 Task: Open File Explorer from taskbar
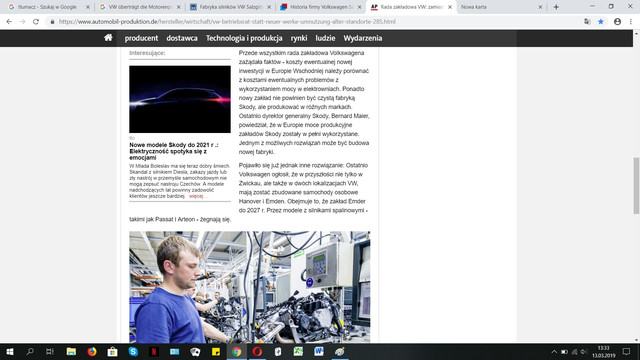click(x=71, y=351)
